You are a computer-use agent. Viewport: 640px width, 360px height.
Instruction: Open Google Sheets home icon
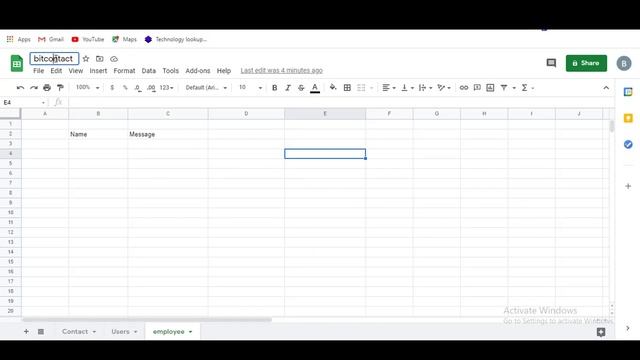[x=17, y=63]
